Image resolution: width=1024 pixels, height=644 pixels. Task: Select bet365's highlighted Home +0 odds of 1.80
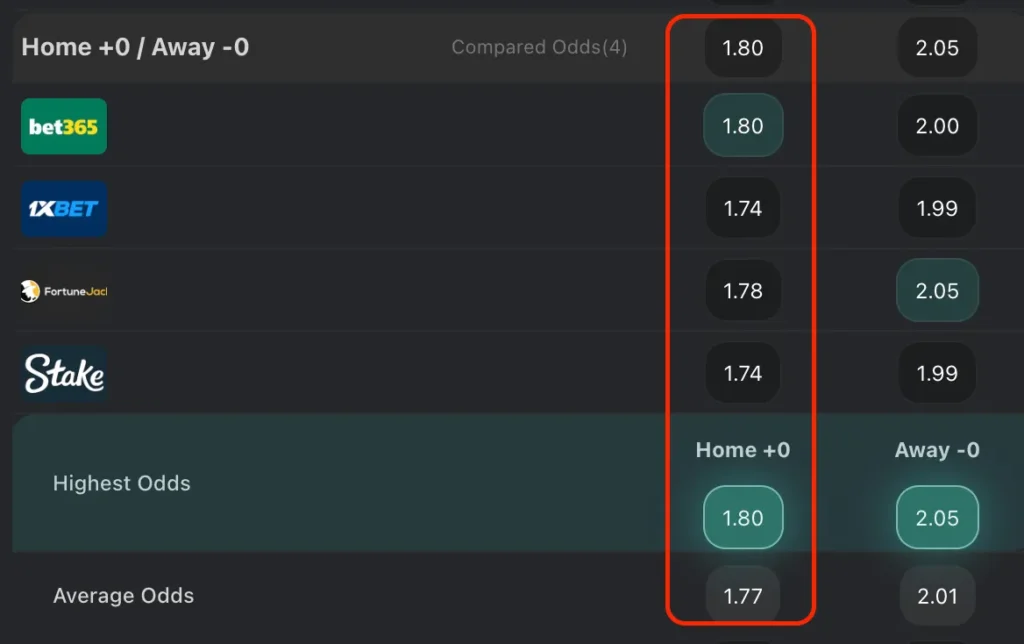743,126
